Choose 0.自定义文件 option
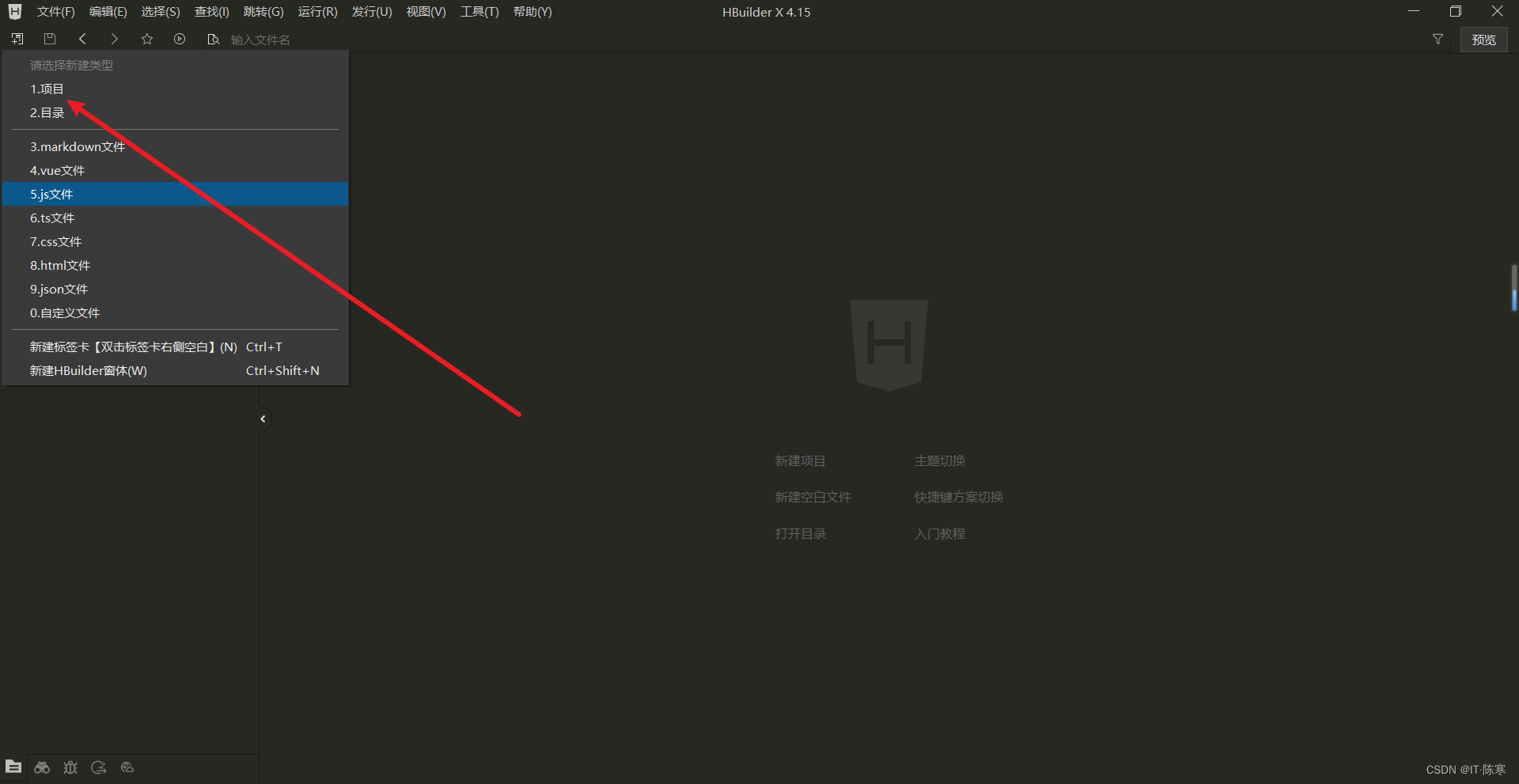Image resolution: width=1519 pixels, height=784 pixels. click(x=175, y=312)
